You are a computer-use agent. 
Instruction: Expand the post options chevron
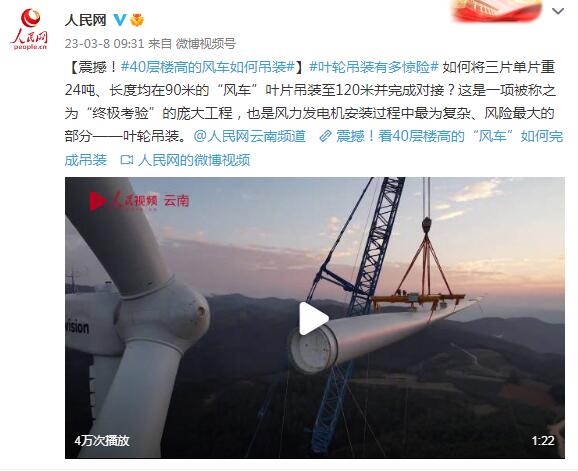[x=558, y=11]
